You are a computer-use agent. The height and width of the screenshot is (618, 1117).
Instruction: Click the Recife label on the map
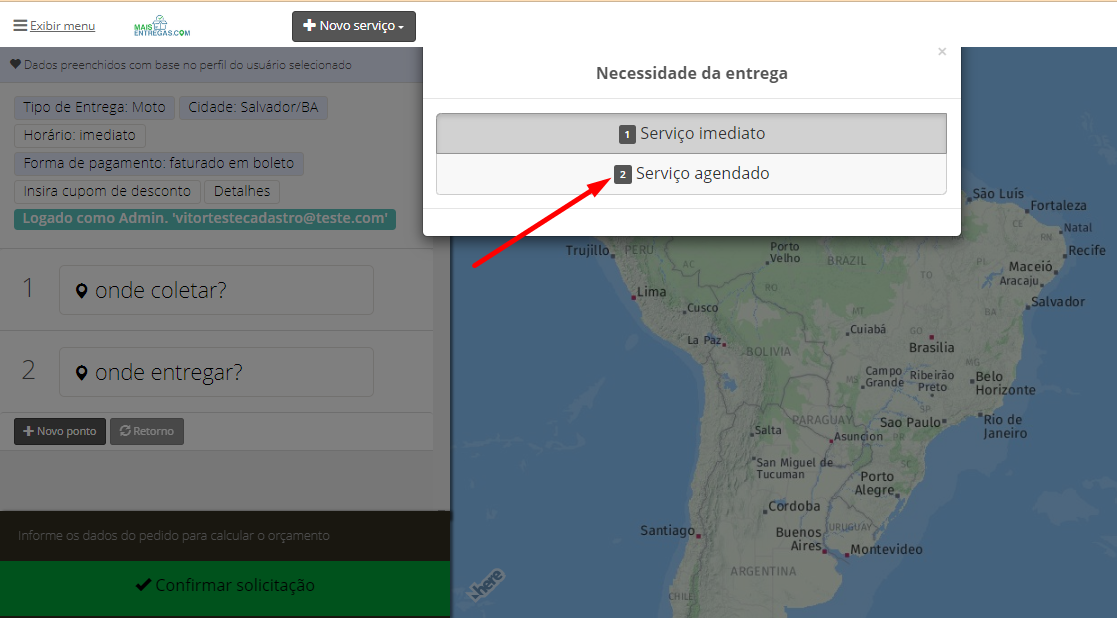pos(1086,251)
